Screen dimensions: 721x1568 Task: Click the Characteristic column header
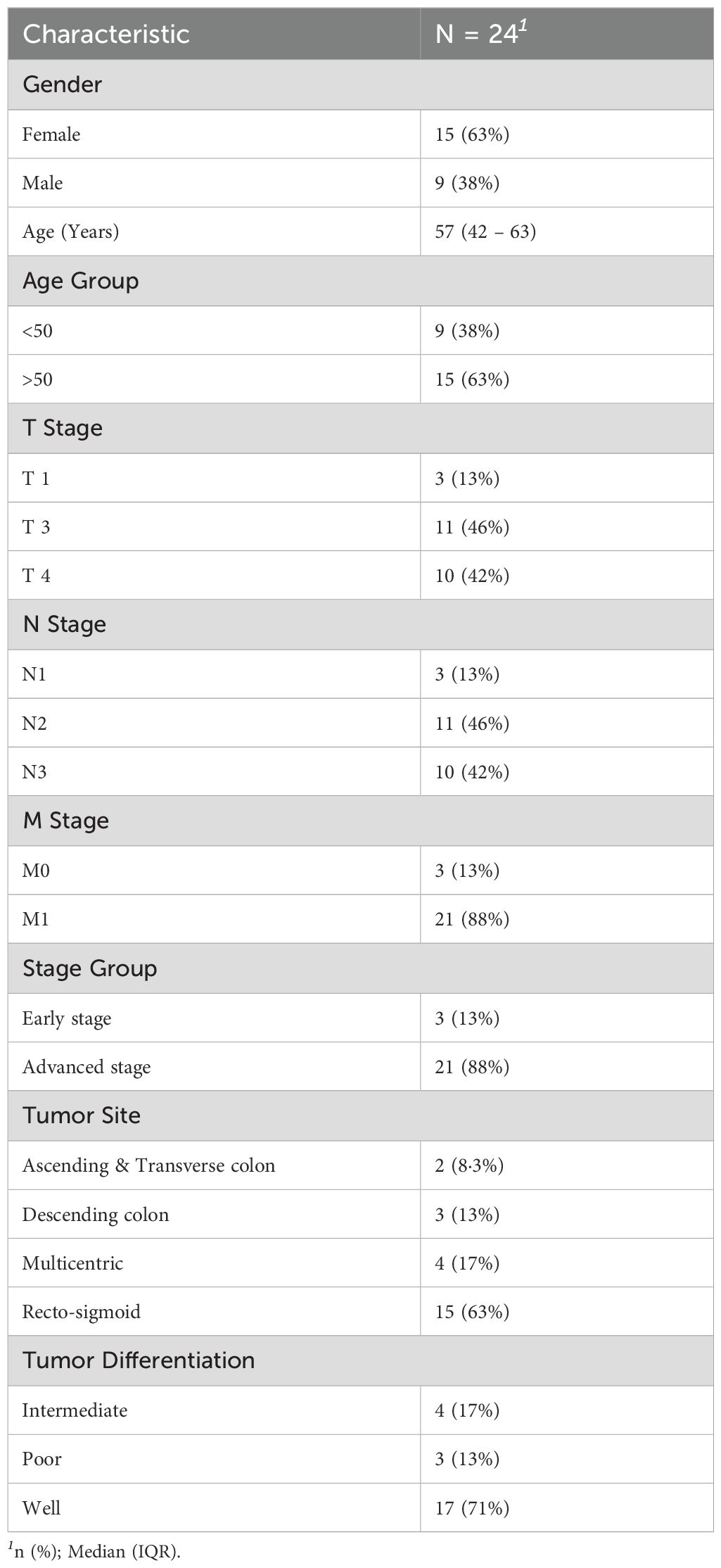(x=106, y=34)
